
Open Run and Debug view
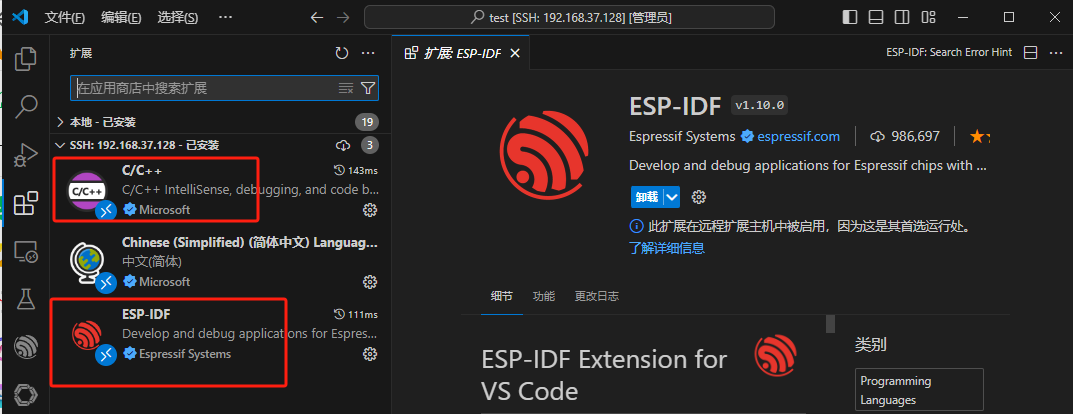tap(25, 155)
